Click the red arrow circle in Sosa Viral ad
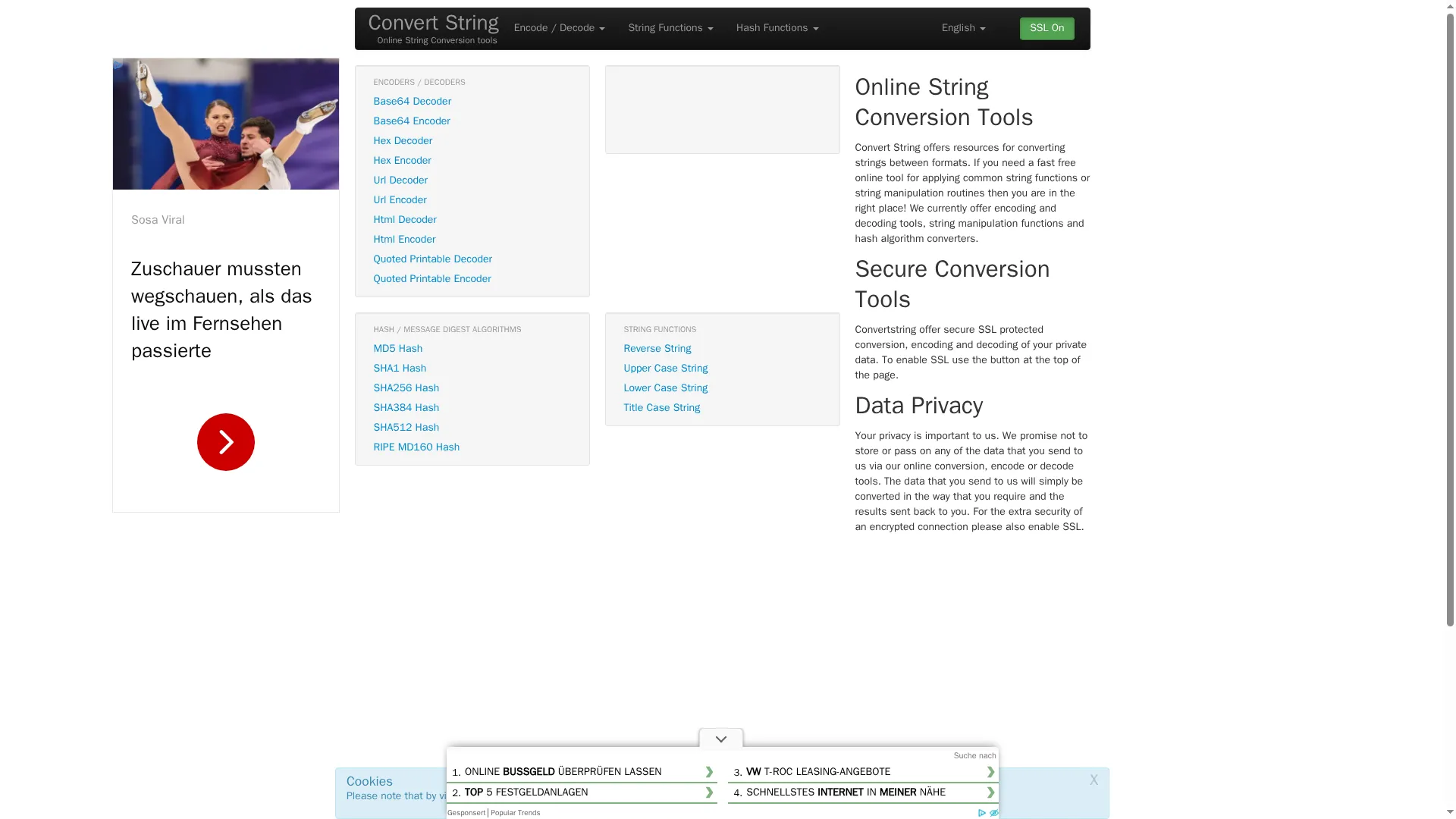Screen dimensions: 1456x819 click(225, 441)
